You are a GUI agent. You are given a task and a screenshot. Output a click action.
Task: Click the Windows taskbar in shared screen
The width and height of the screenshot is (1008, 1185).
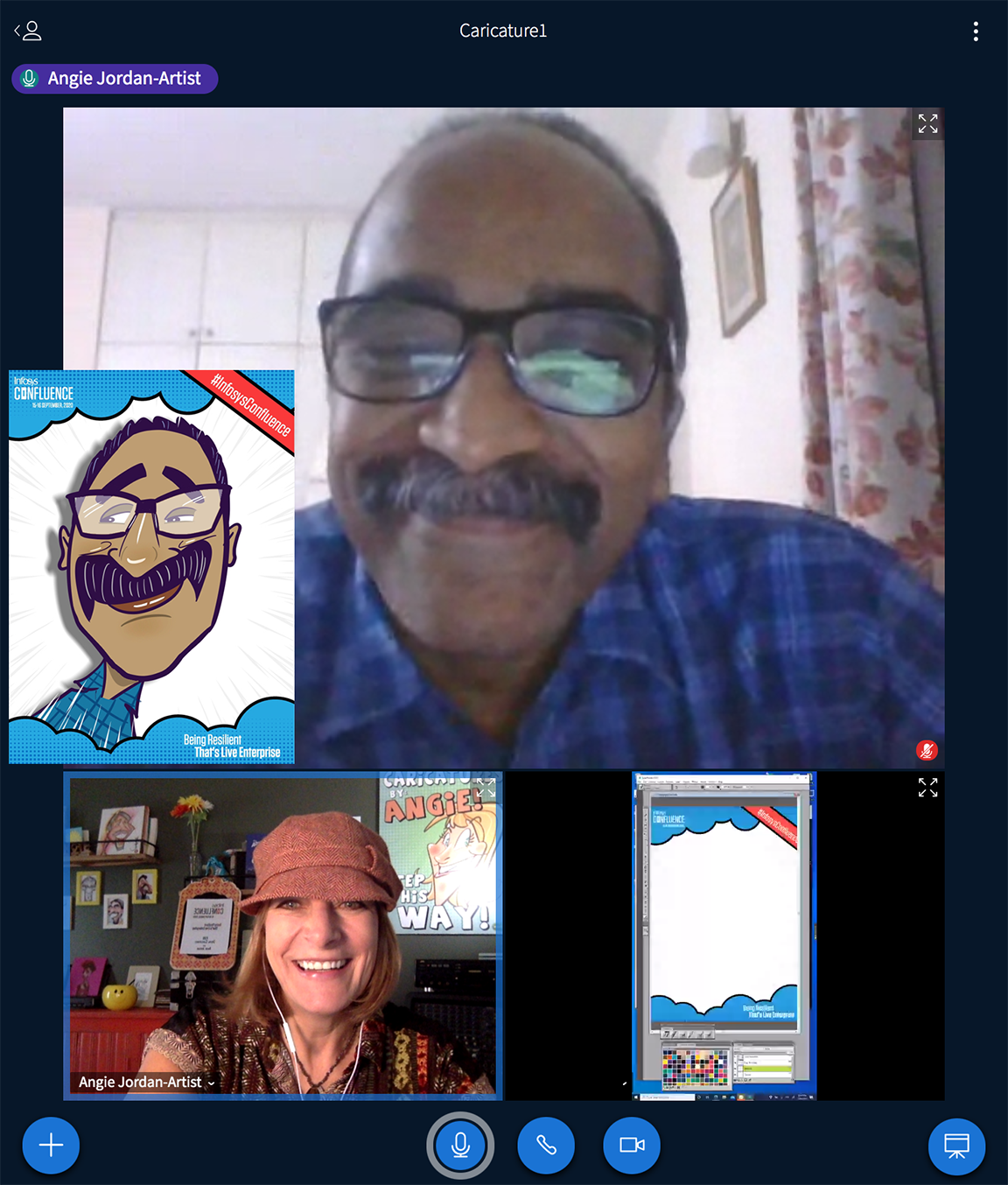[724, 1096]
